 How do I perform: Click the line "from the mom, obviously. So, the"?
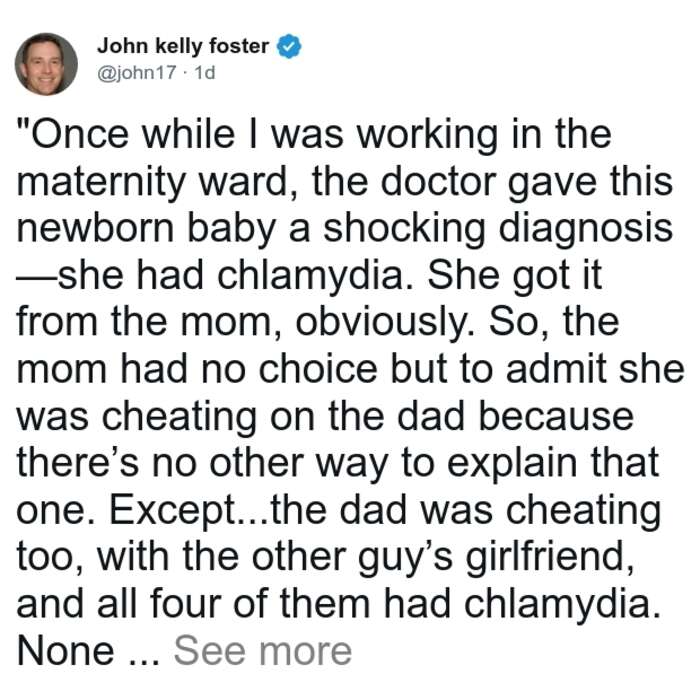tap(318, 324)
